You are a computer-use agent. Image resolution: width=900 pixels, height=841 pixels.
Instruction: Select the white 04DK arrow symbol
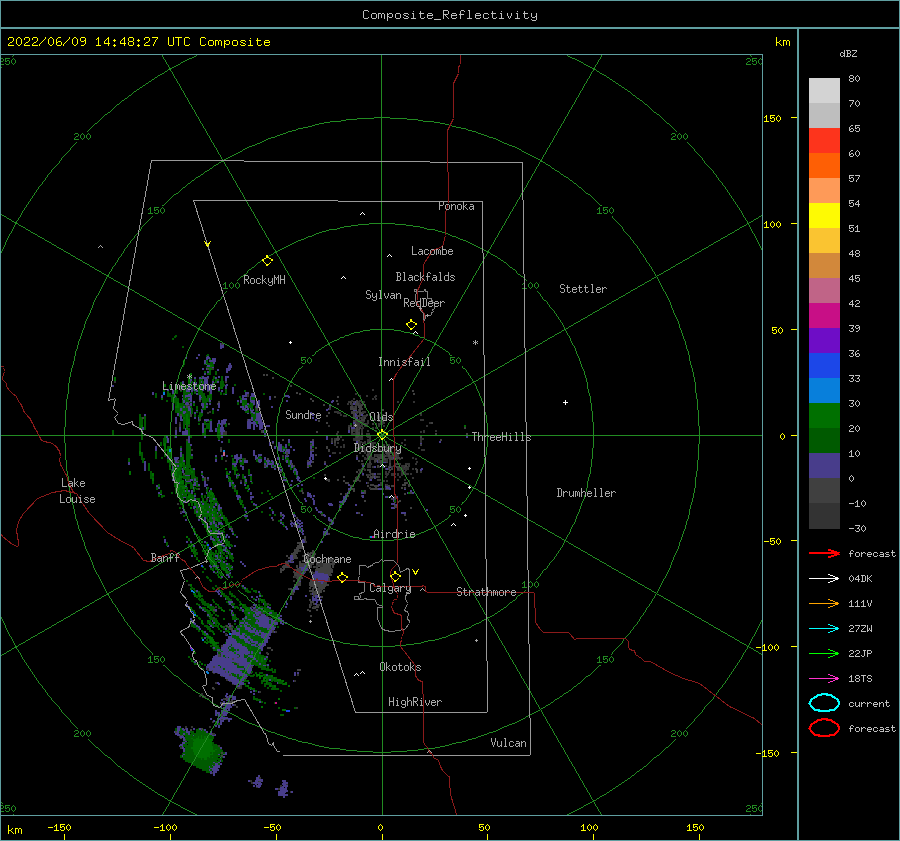[x=824, y=579]
